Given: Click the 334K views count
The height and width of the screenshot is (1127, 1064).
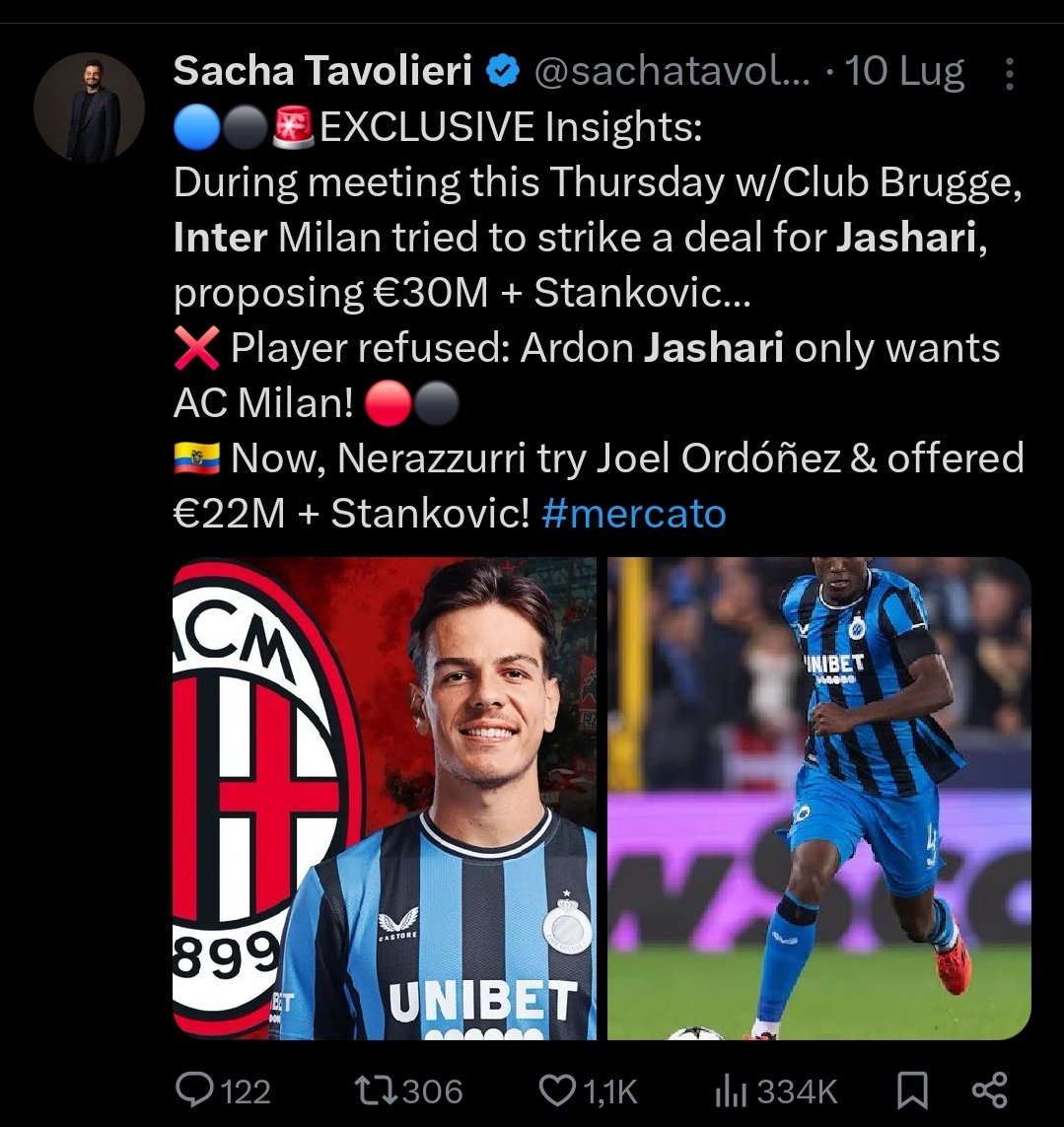Looking at the screenshot, I should [798, 1092].
